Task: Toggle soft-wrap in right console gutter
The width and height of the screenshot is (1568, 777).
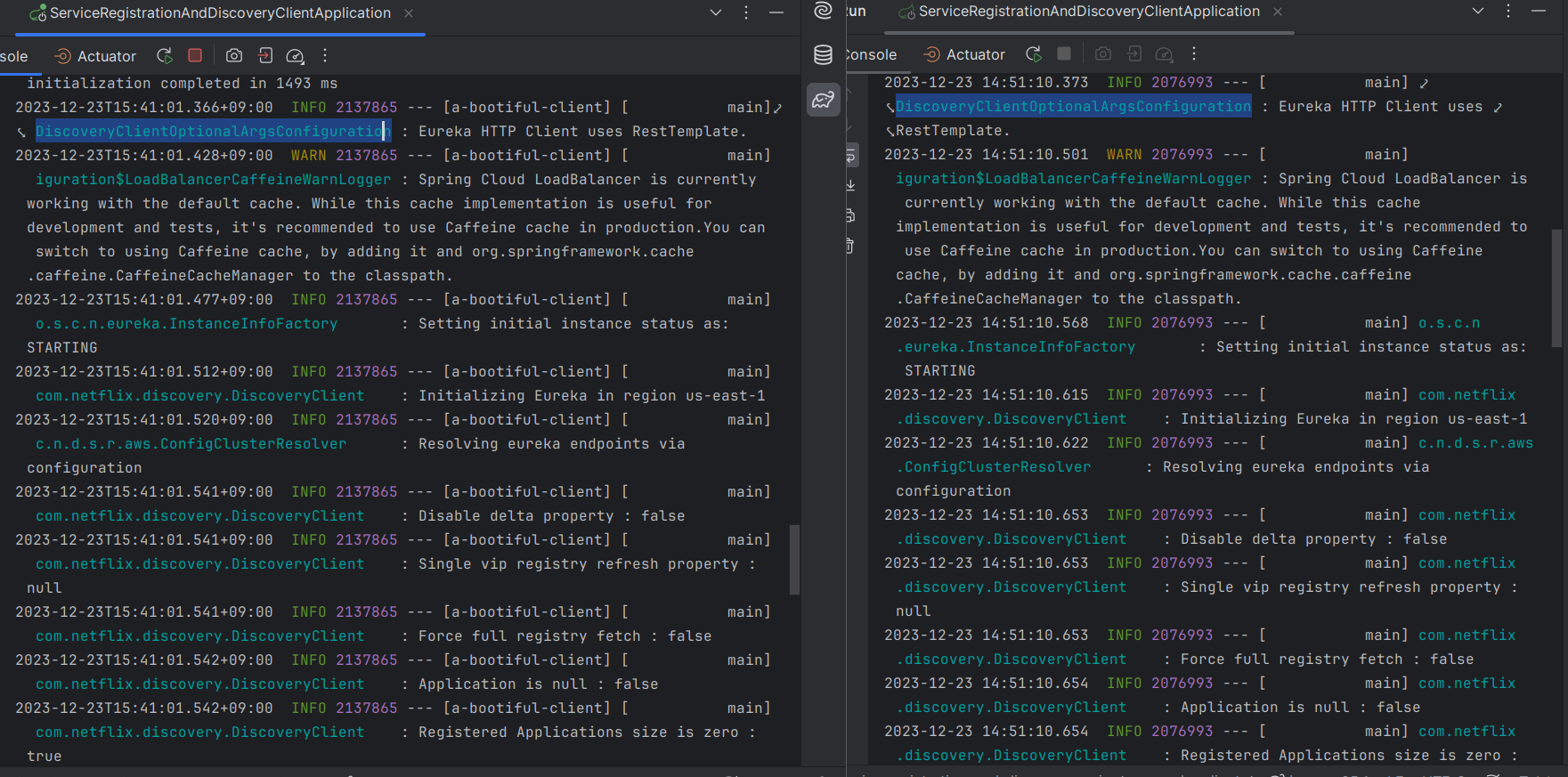Action: click(851, 156)
